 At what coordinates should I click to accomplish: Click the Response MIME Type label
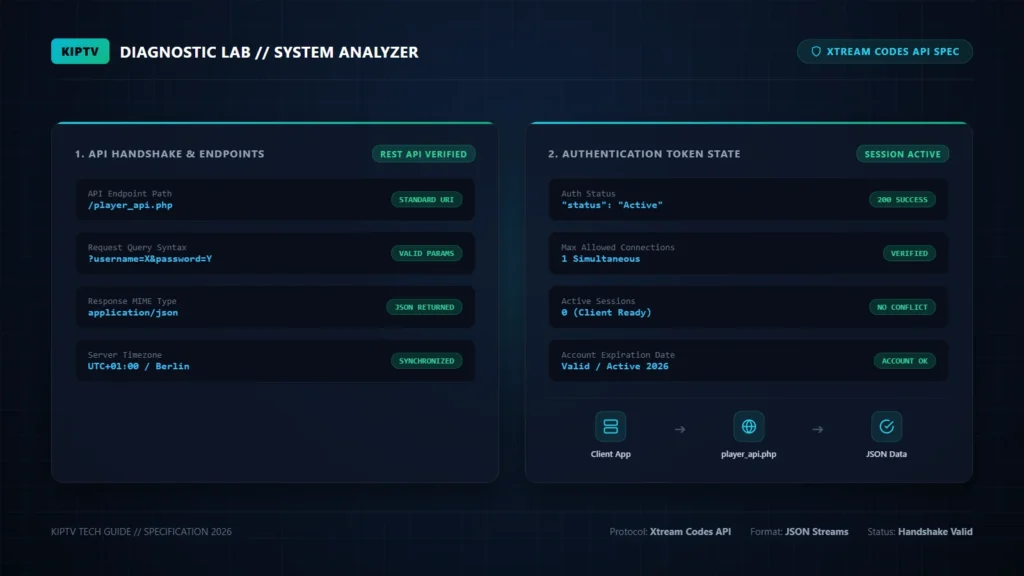(x=132, y=301)
